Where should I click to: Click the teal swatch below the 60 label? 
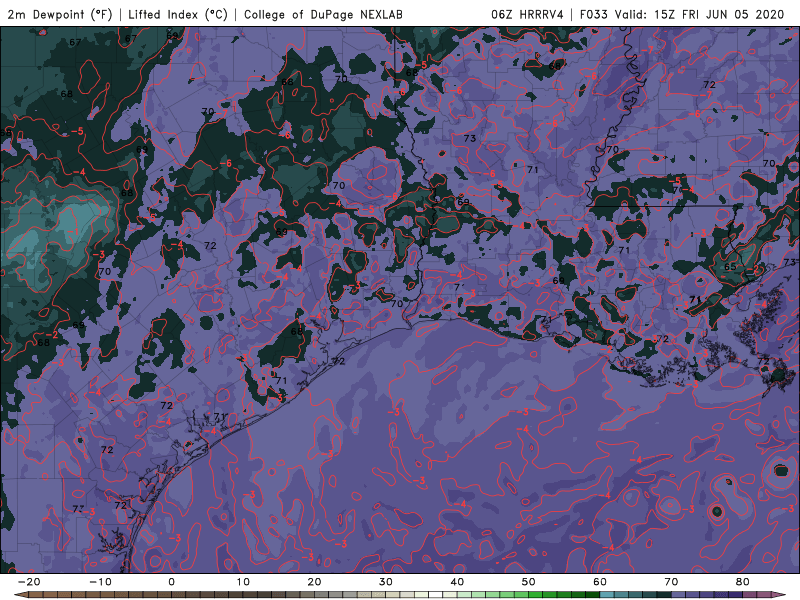point(607,594)
